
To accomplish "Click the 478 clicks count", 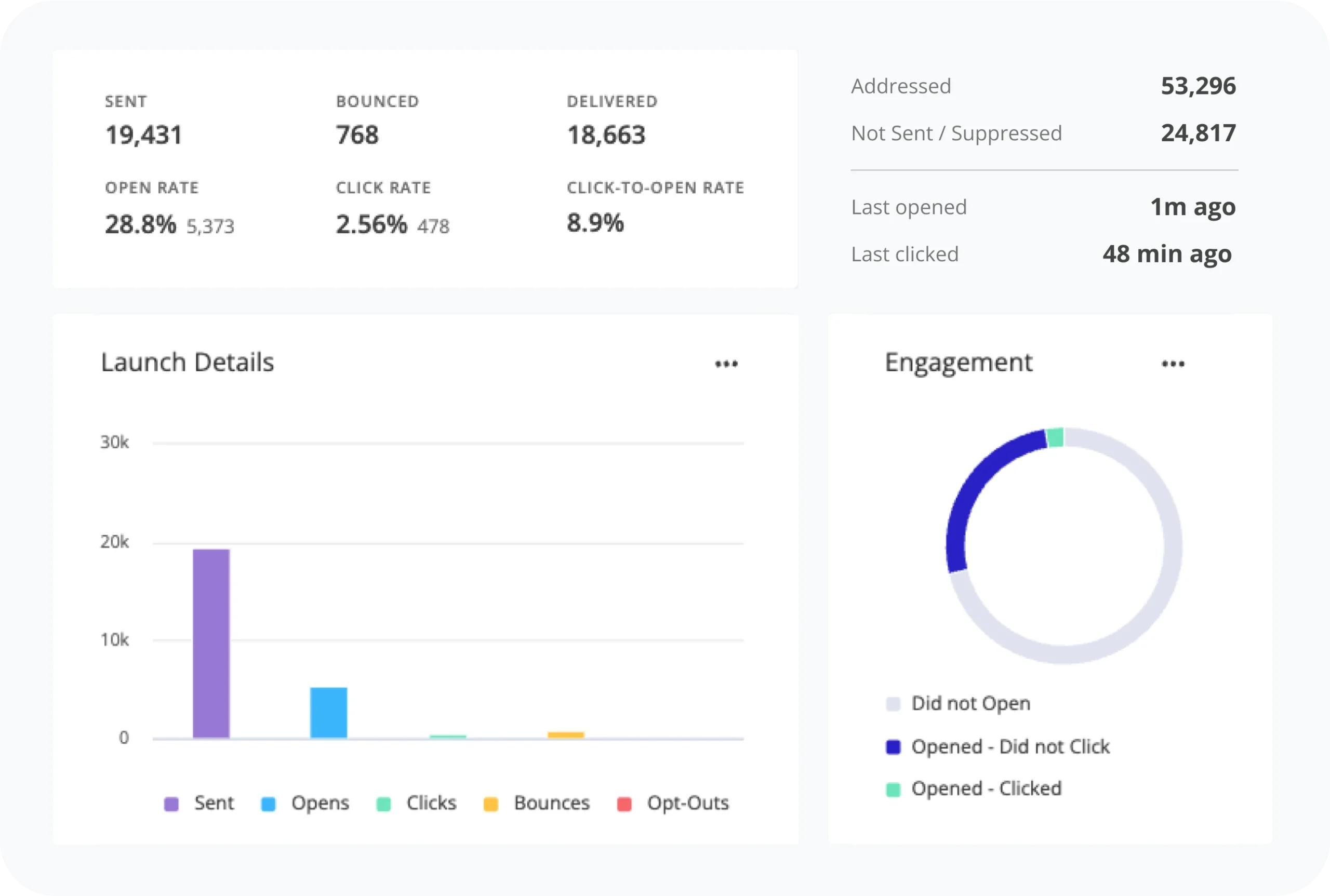I will coord(433,226).
